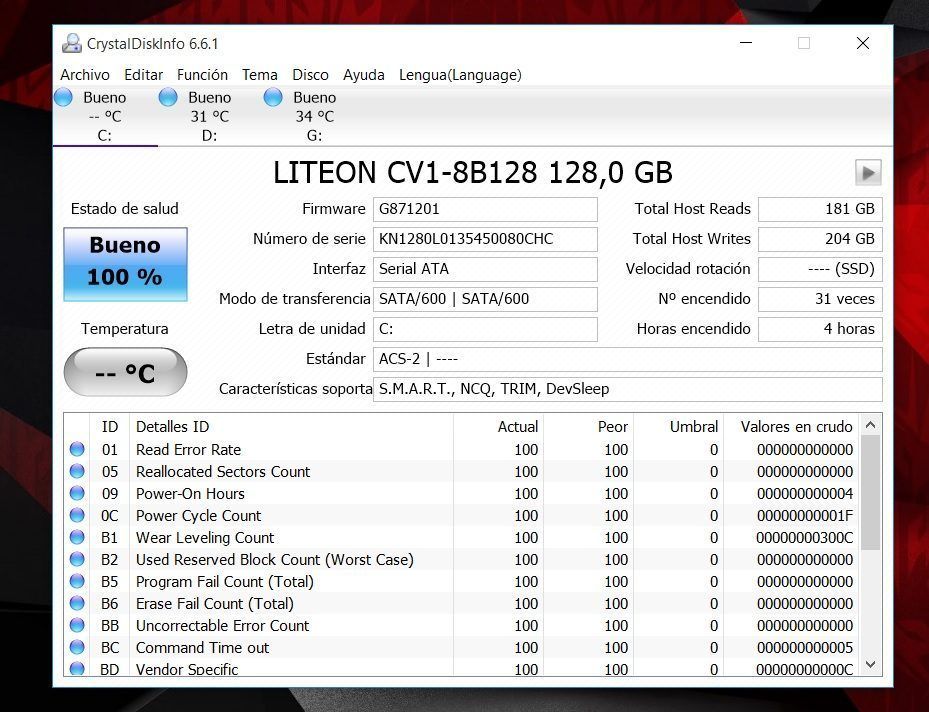The width and height of the screenshot is (929, 712).
Task: Select the D: drive status orb
Action: pyautogui.click(x=168, y=97)
